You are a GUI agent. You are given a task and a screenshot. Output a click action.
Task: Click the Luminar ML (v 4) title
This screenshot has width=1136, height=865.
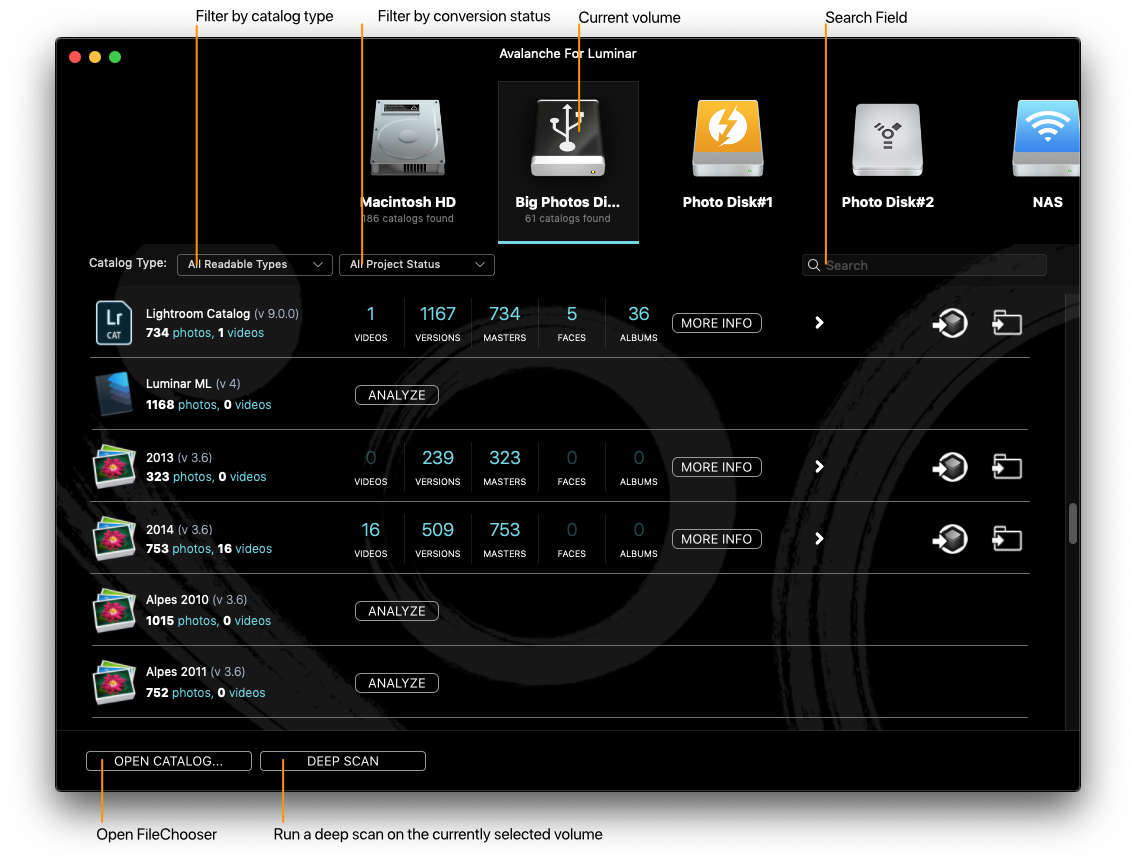click(193, 384)
